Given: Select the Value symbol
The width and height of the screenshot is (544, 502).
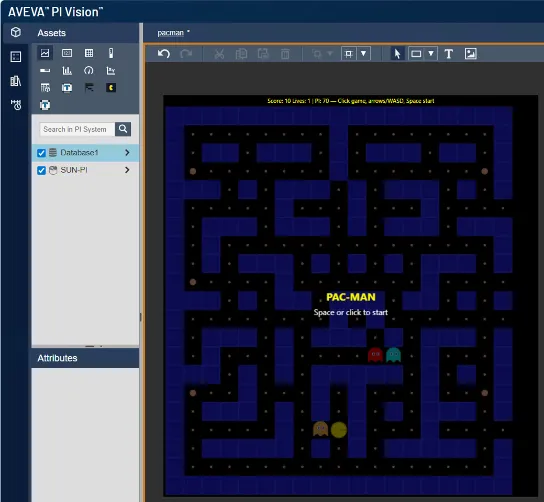Looking at the screenshot, I should (x=67, y=53).
